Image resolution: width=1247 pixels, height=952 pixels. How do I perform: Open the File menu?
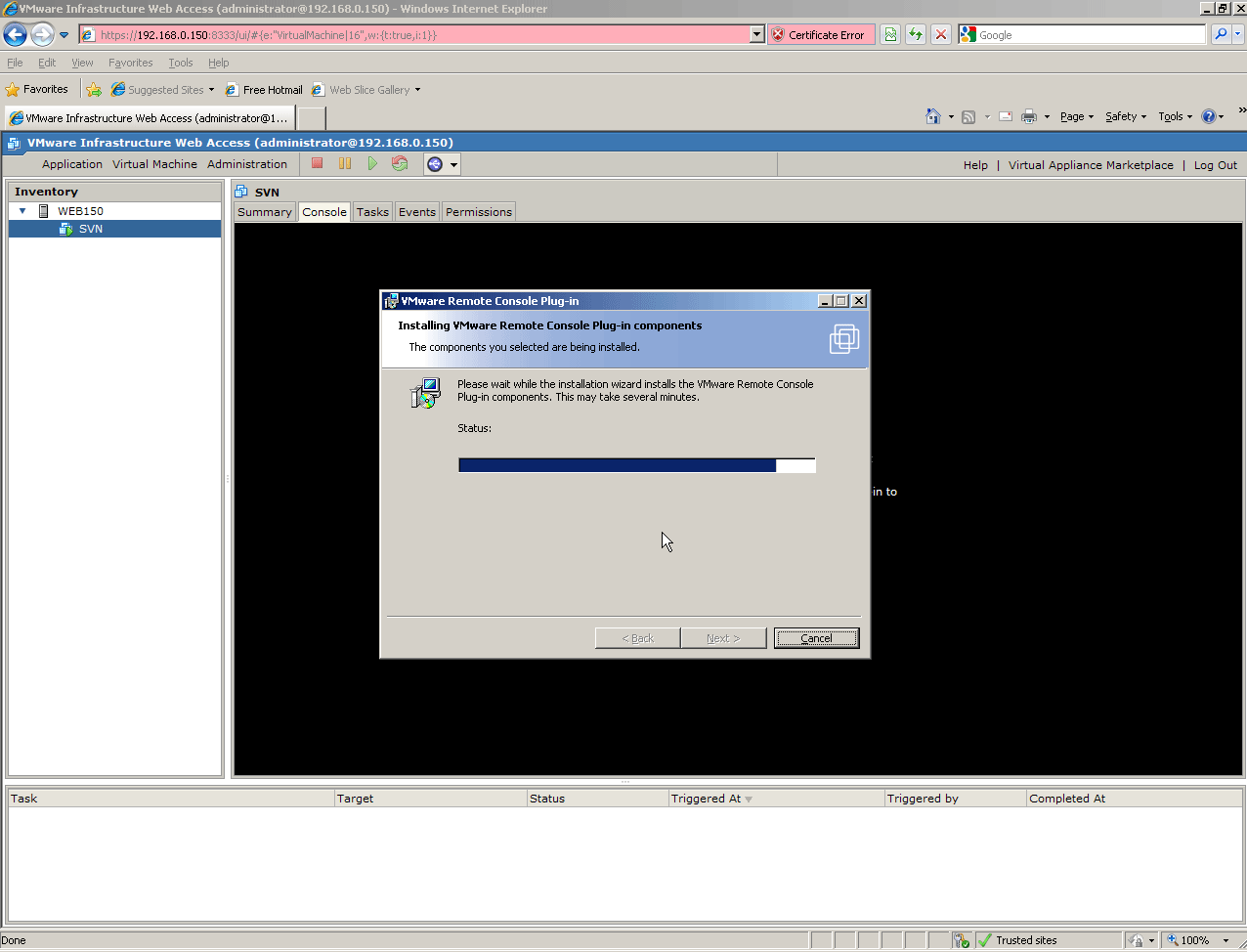(15, 63)
